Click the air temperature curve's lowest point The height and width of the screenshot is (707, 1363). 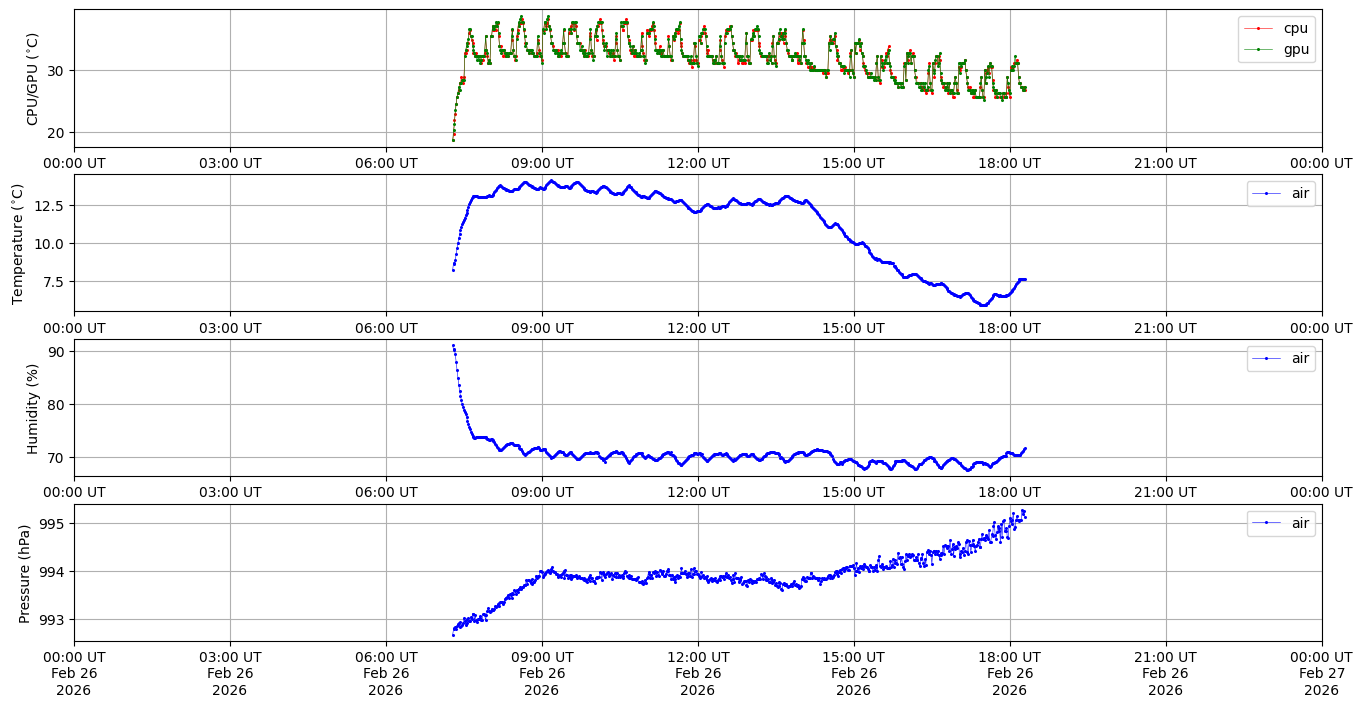[984, 305]
